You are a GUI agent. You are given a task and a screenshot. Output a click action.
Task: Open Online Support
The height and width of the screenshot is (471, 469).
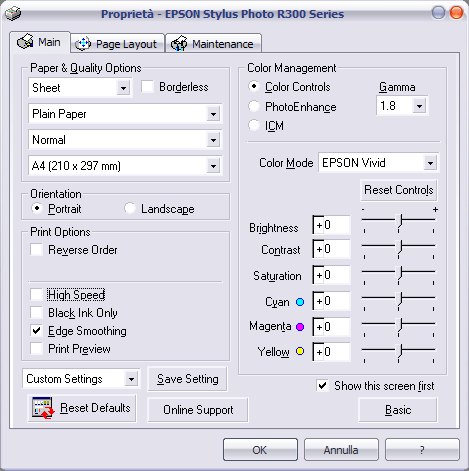point(198,410)
